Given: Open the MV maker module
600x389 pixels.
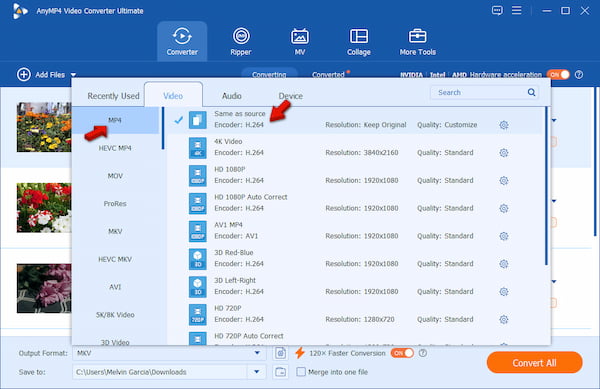Looking at the screenshot, I should click(300, 41).
